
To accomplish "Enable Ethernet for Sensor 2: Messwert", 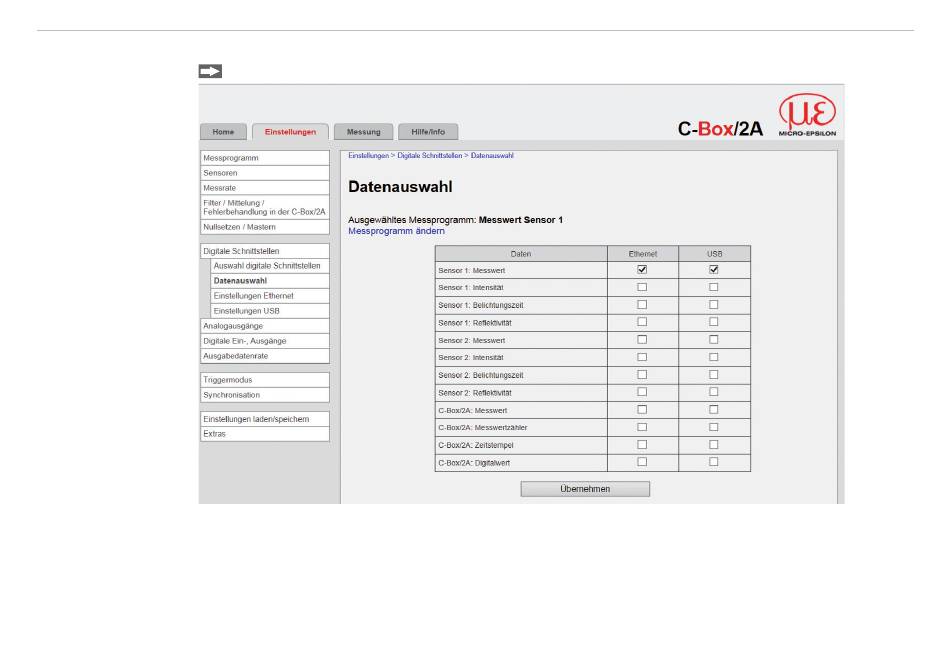I will point(642,340).
